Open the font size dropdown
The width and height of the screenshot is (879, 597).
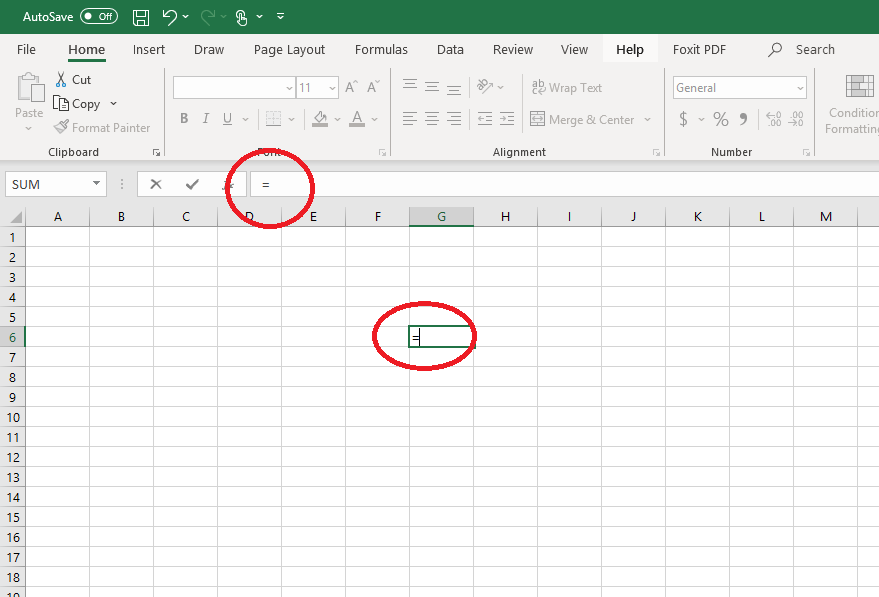coord(331,88)
